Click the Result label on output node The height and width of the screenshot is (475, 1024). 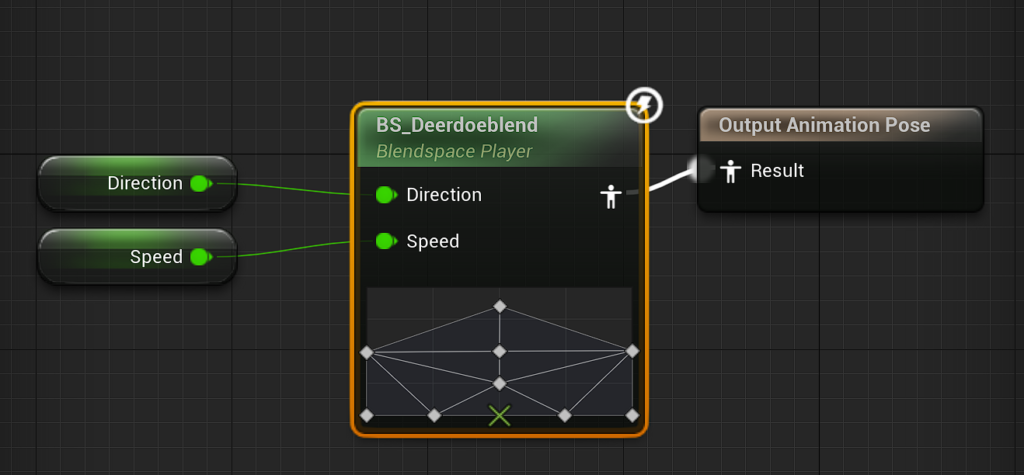(x=777, y=171)
